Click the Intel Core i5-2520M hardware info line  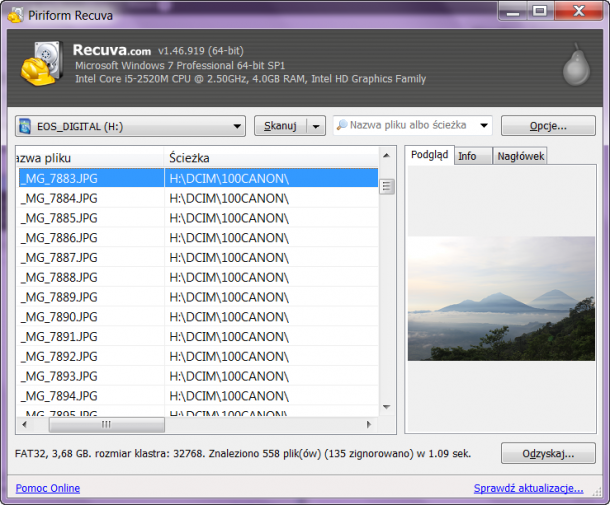[251, 79]
